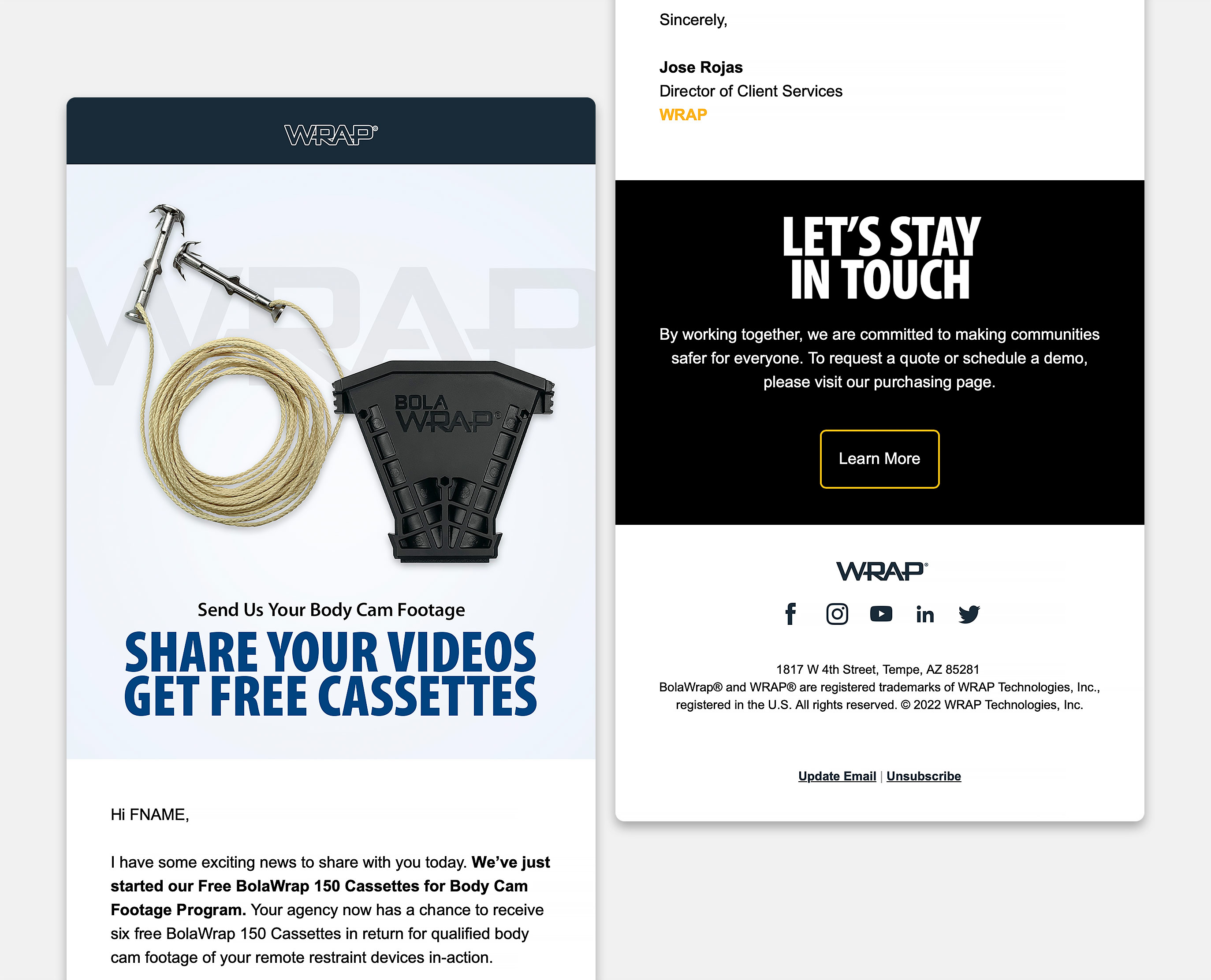Open the LinkedIn social icon
1211x980 pixels.
[925, 614]
